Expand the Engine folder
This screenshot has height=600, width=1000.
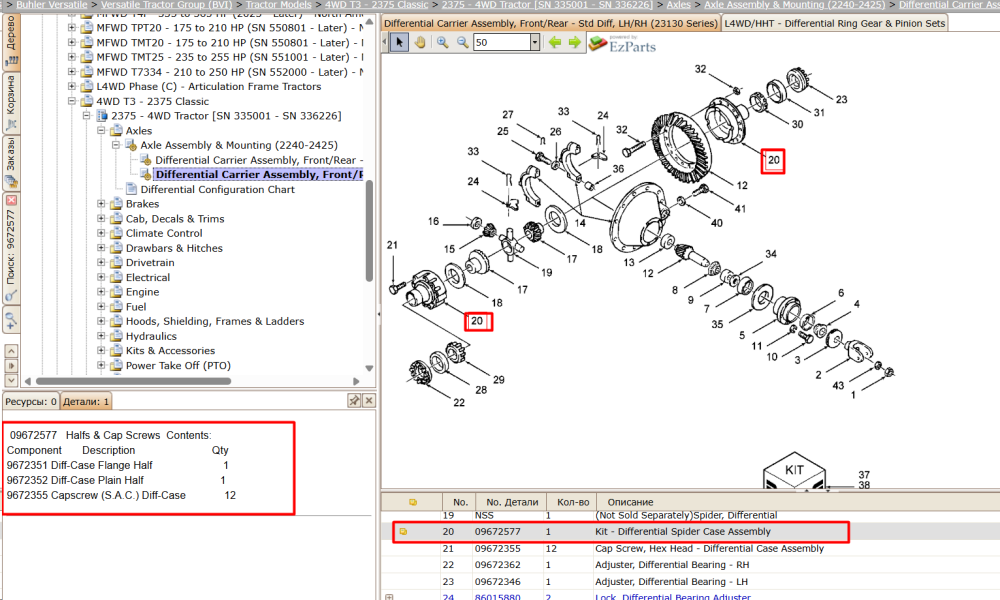tap(101, 292)
